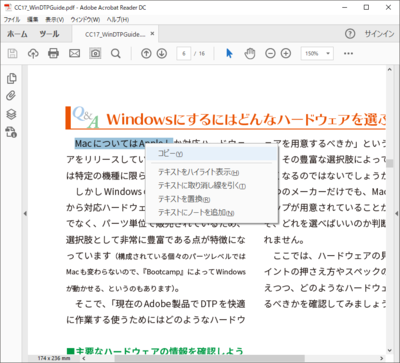The height and width of the screenshot is (363, 400).
Task: Switch to the hand pan tool
Action: point(250,53)
